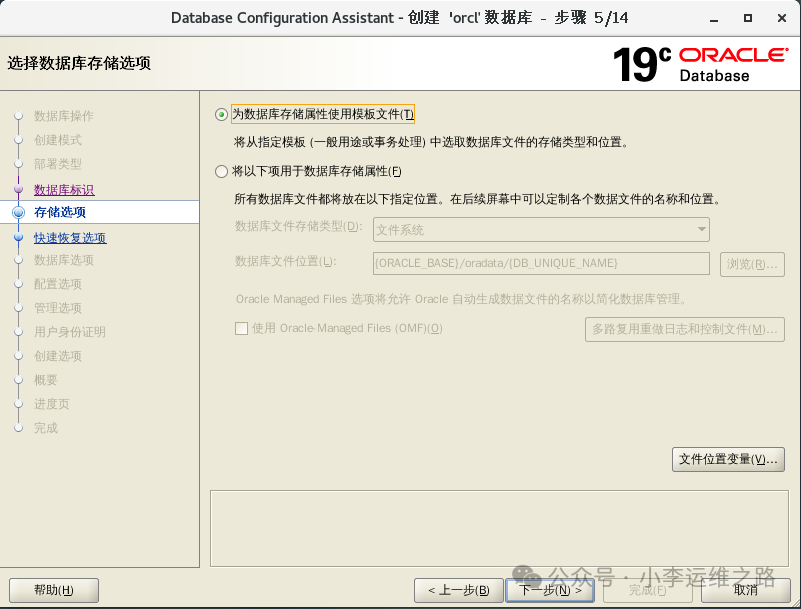Open the 文件位置变量(V)... button
Viewport: 801px width, 609px height.
coord(728,459)
